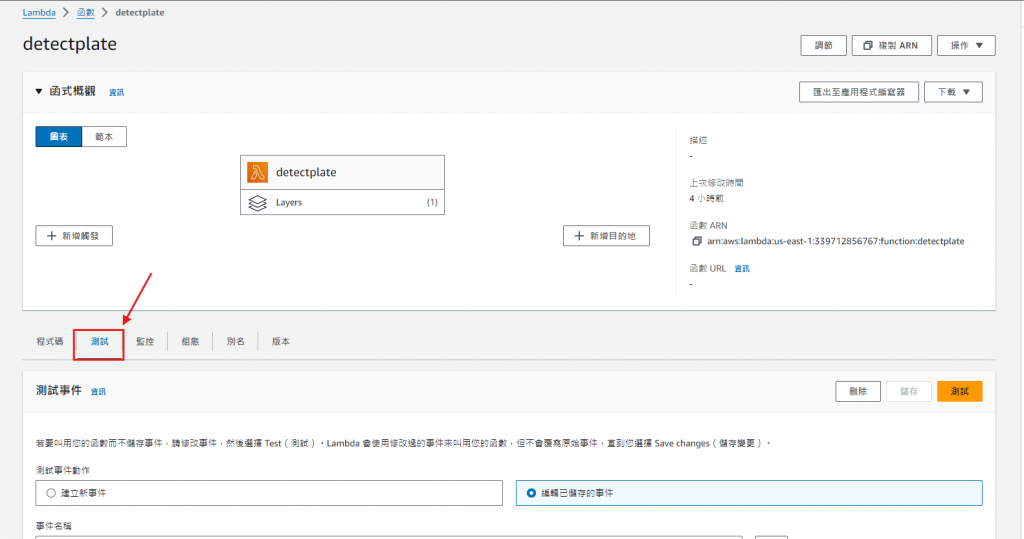
Task: Click the 新增目的地 button
Action: 606,236
